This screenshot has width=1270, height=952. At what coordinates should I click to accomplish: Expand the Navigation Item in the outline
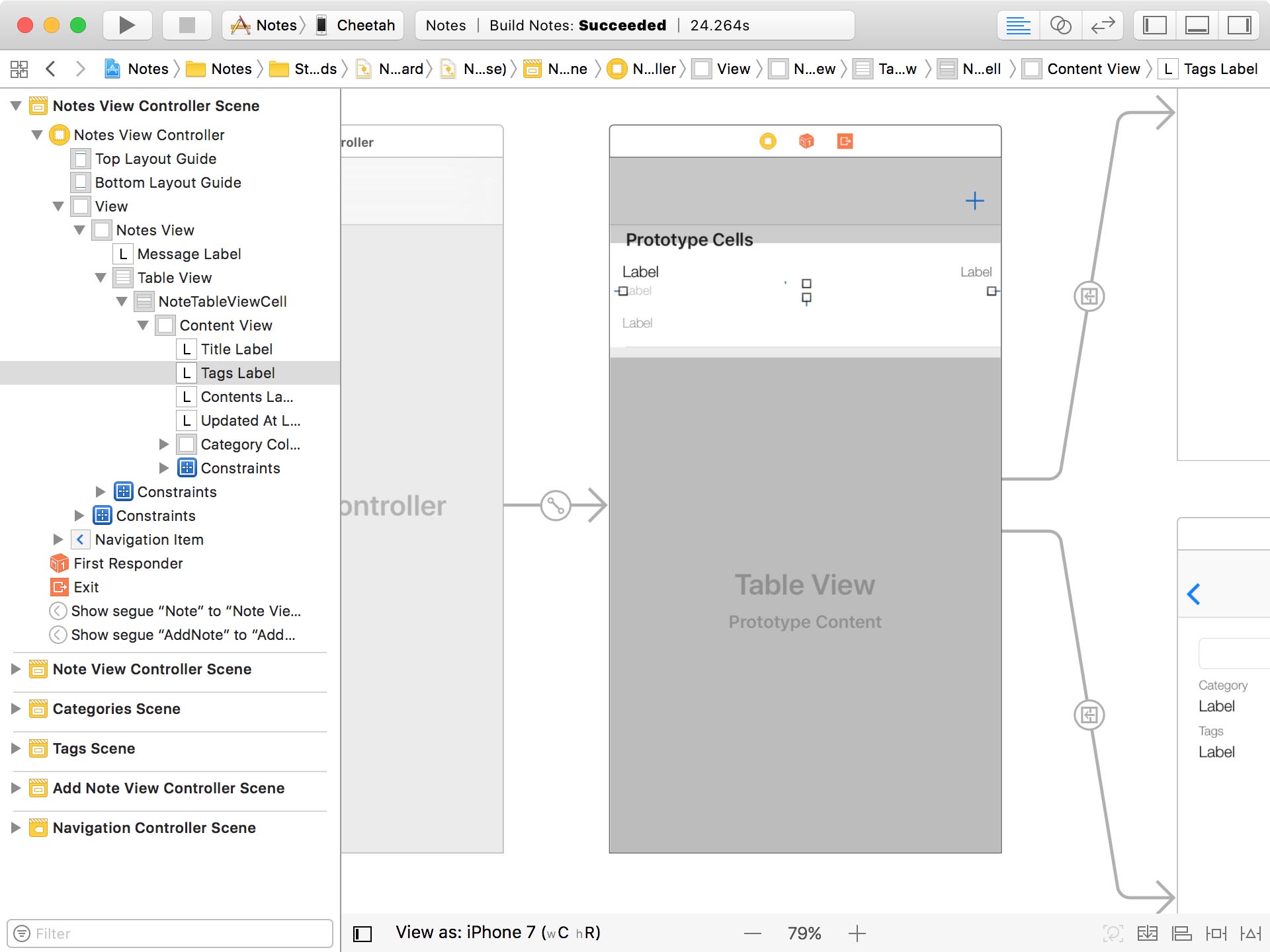point(58,539)
